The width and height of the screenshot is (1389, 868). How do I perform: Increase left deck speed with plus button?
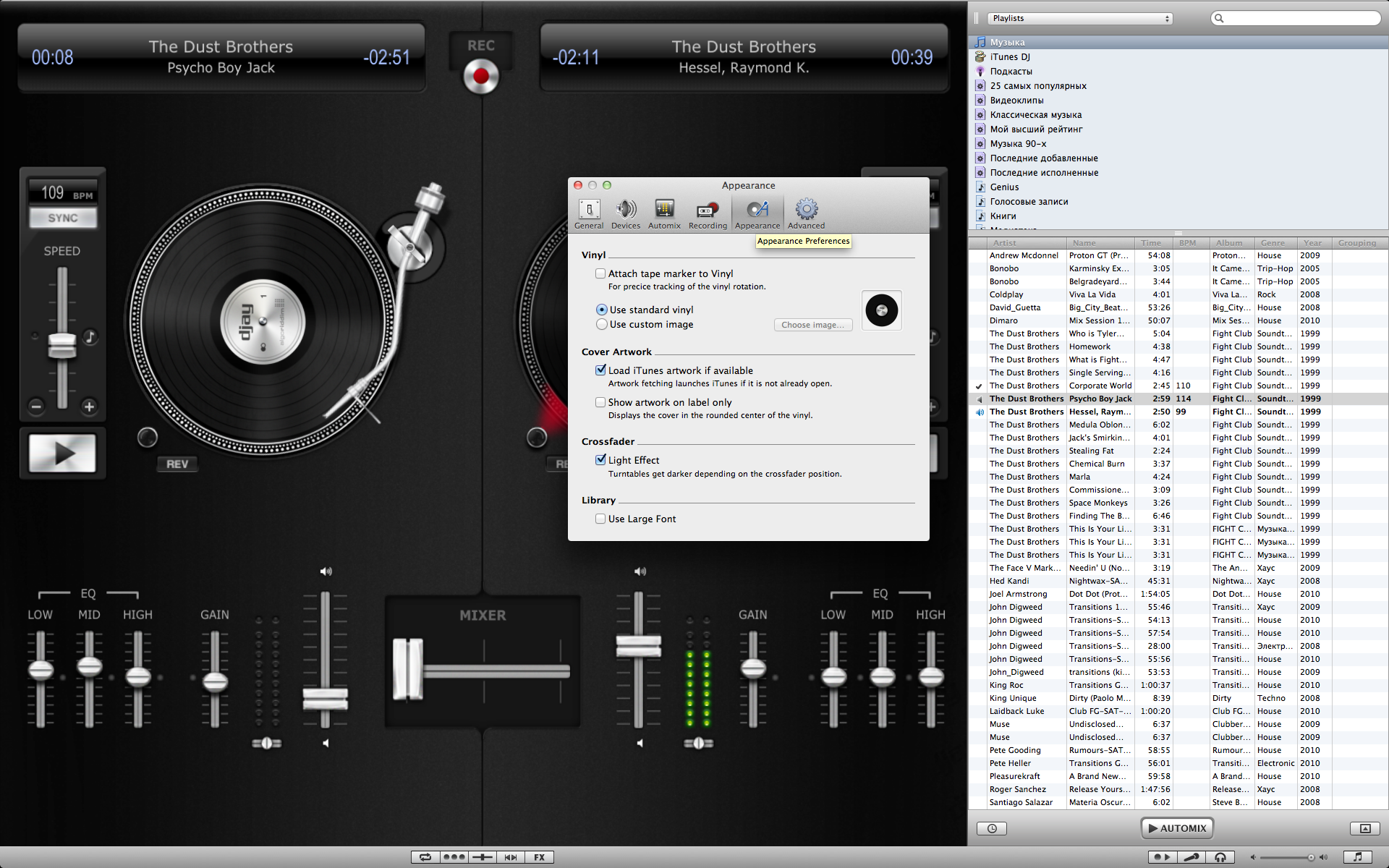point(89,407)
